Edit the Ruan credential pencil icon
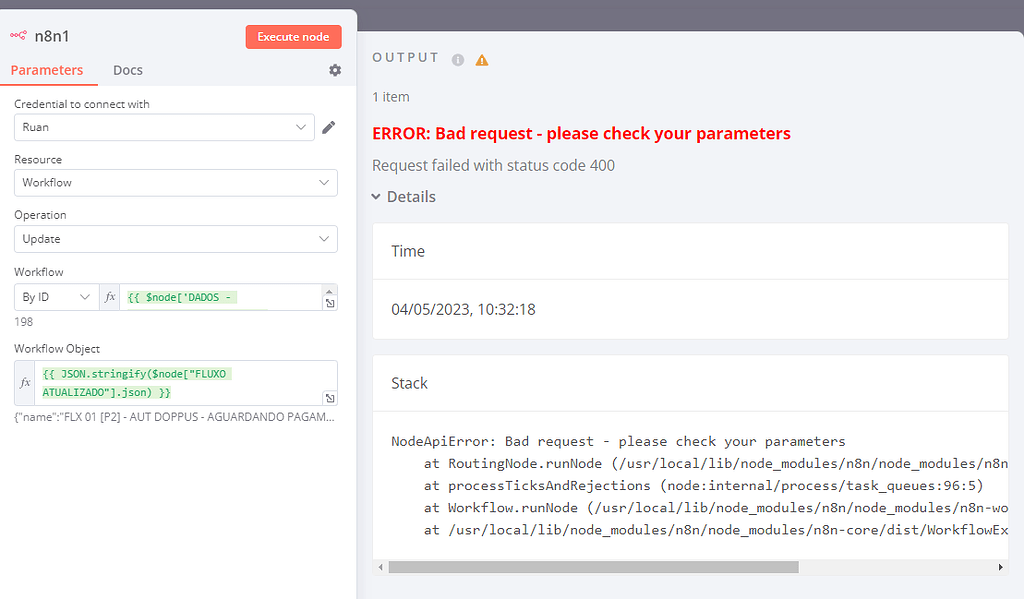Screen dimensions: 1024x599 [x=328, y=127]
